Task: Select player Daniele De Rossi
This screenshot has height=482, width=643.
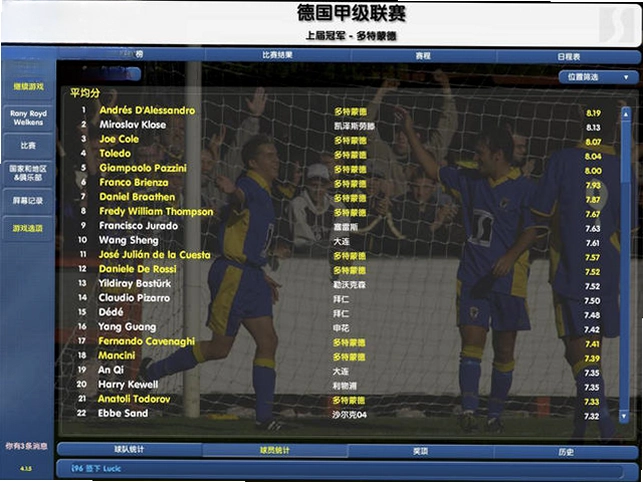Action: tap(137, 269)
